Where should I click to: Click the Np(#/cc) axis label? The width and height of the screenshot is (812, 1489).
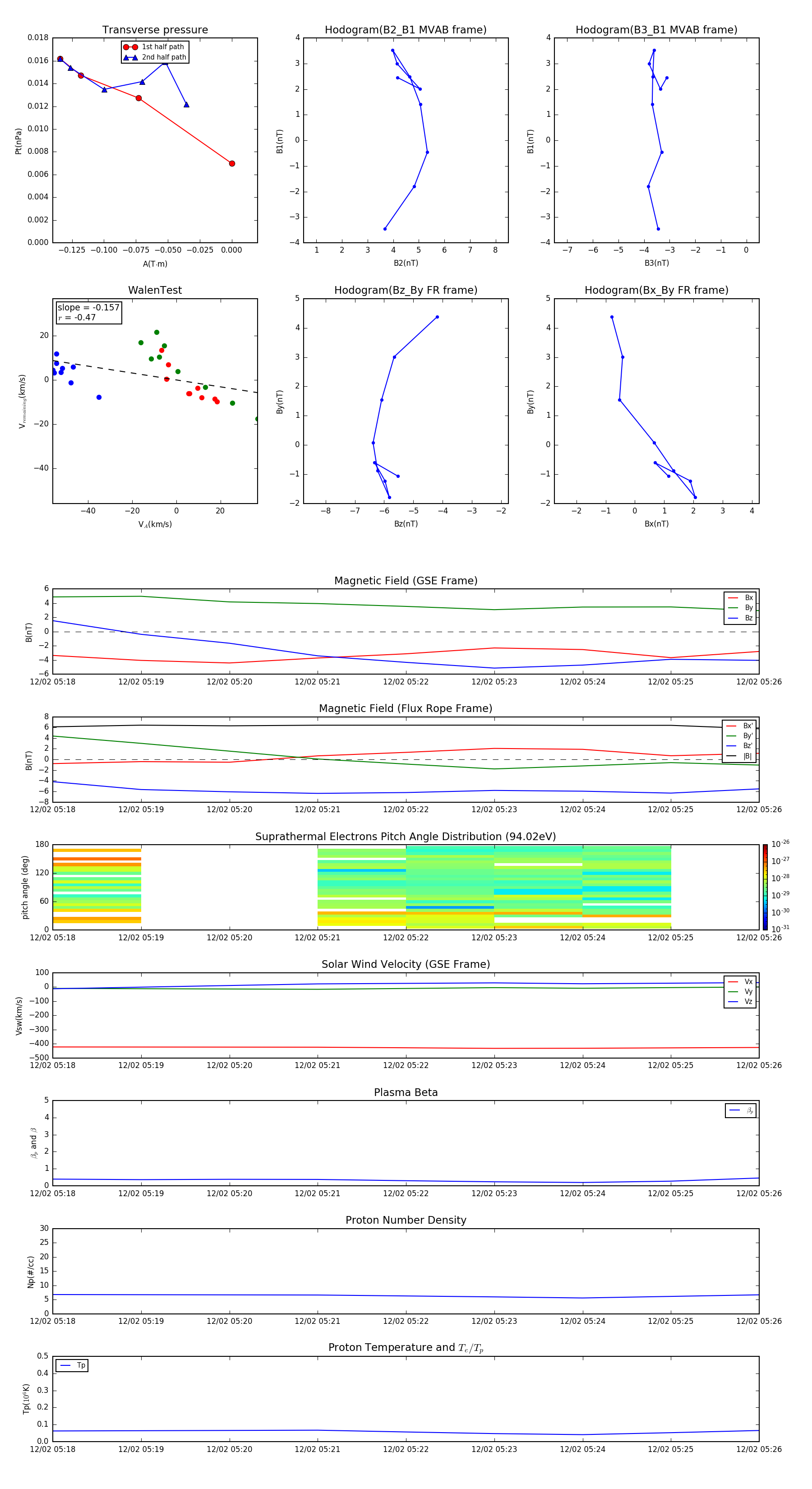point(31,1272)
